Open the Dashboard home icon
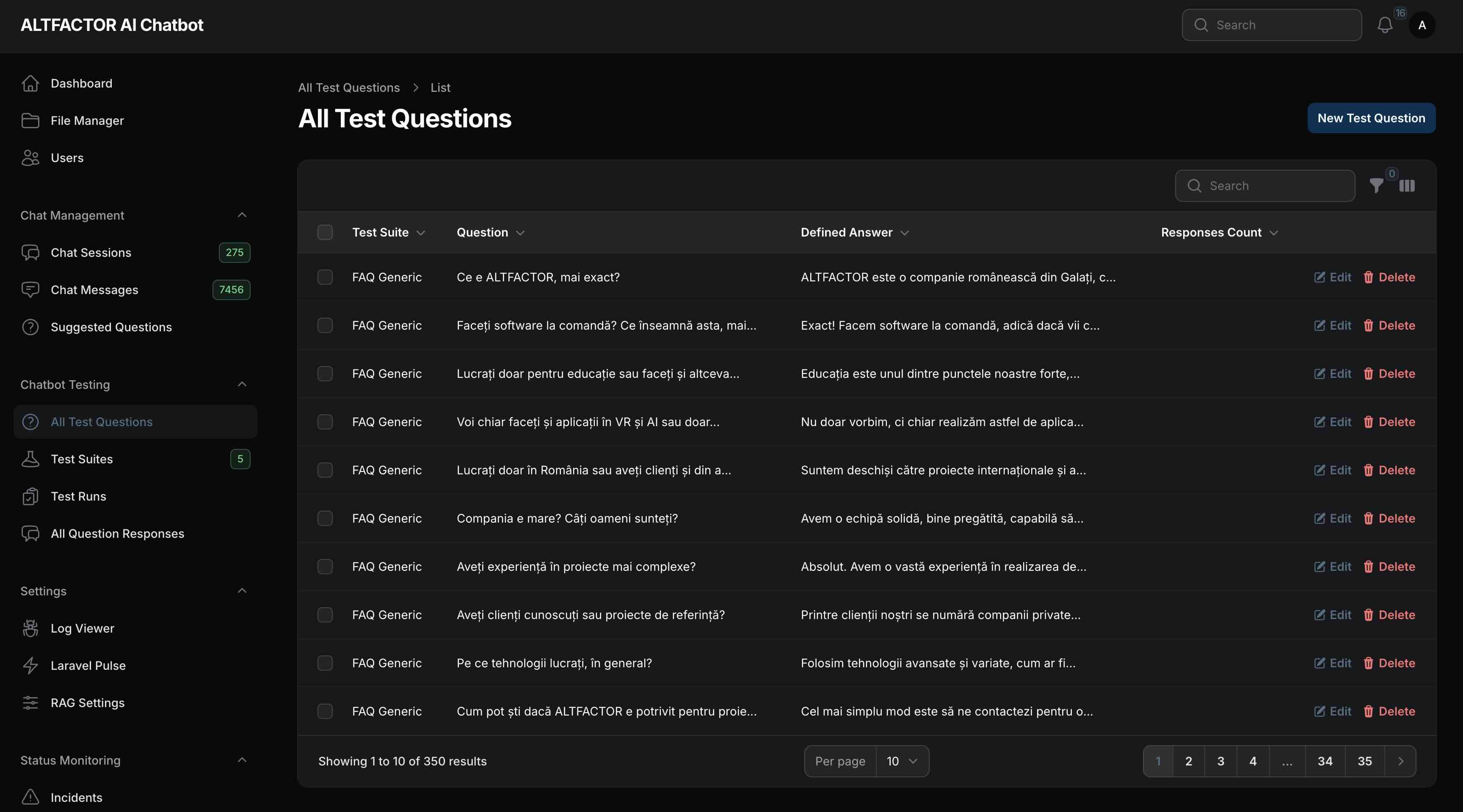This screenshot has height=812, width=1463. pyautogui.click(x=30, y=83)
